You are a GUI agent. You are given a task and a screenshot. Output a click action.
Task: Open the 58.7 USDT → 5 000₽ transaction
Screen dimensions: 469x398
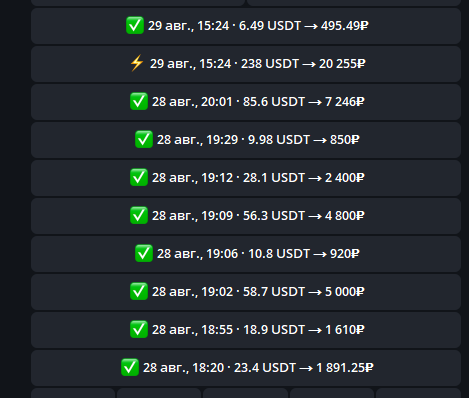coord(246,292)
